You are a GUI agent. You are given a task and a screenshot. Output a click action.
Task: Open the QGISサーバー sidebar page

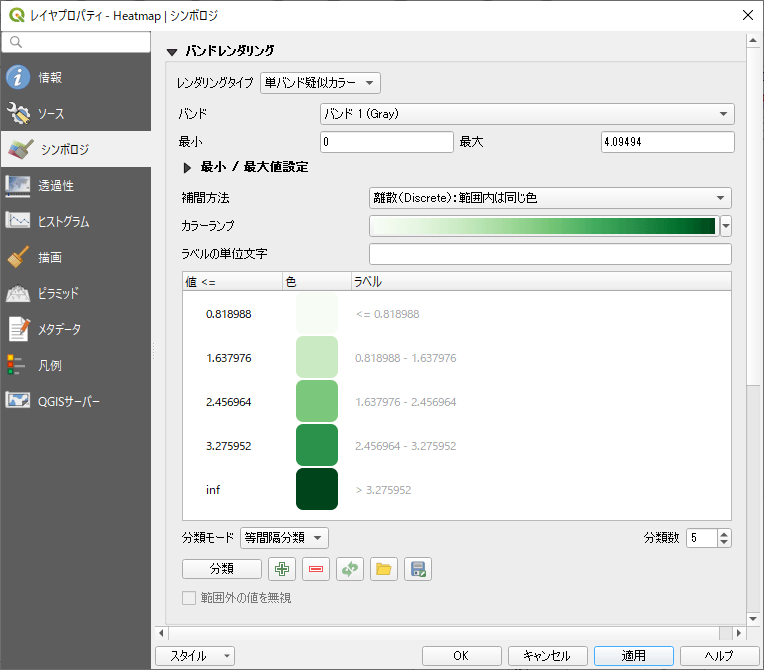coord(76,401)
